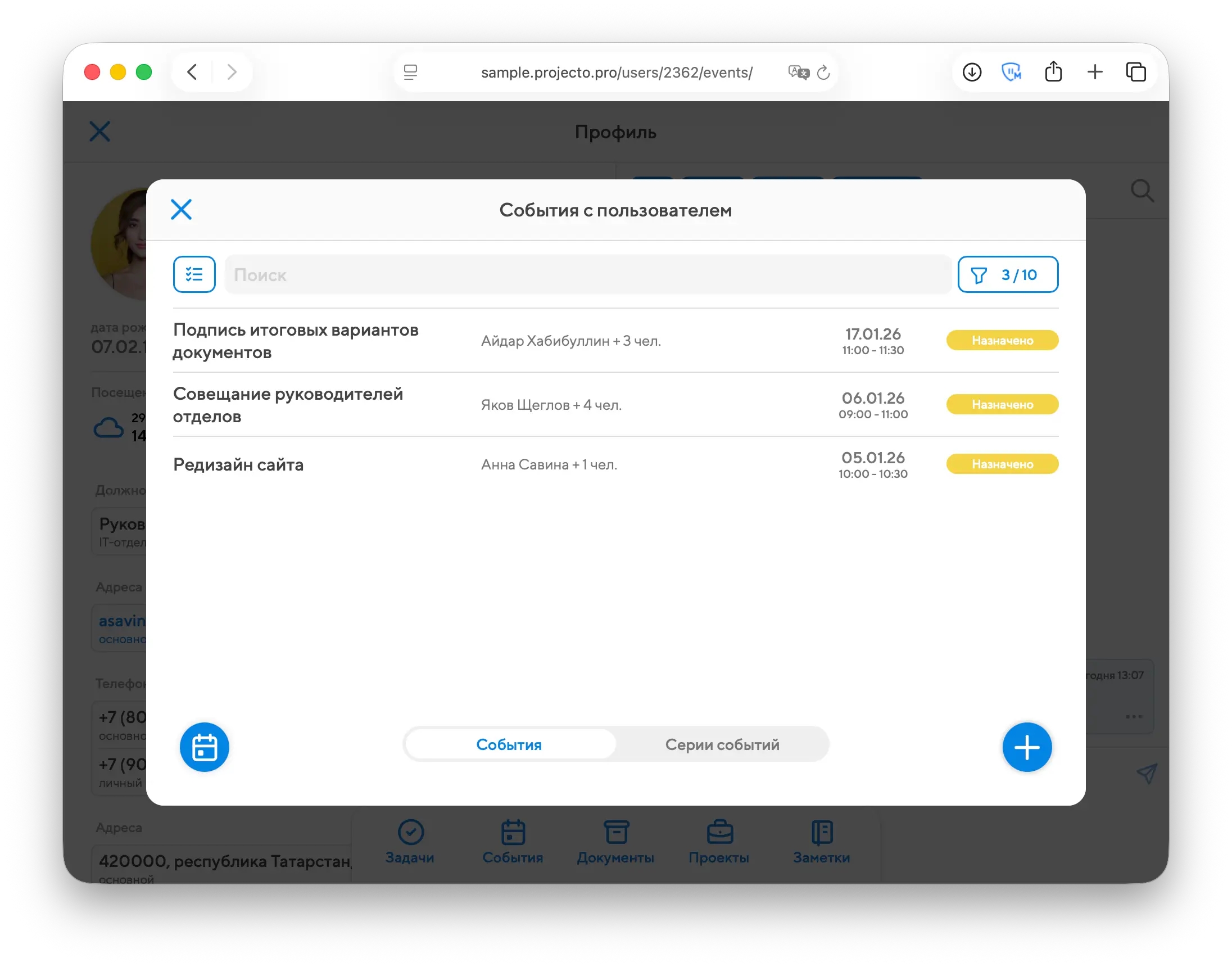This screenshot has width=1232, height=967.
Task: Go back using browser back arrow
Action: pos(192,72)
